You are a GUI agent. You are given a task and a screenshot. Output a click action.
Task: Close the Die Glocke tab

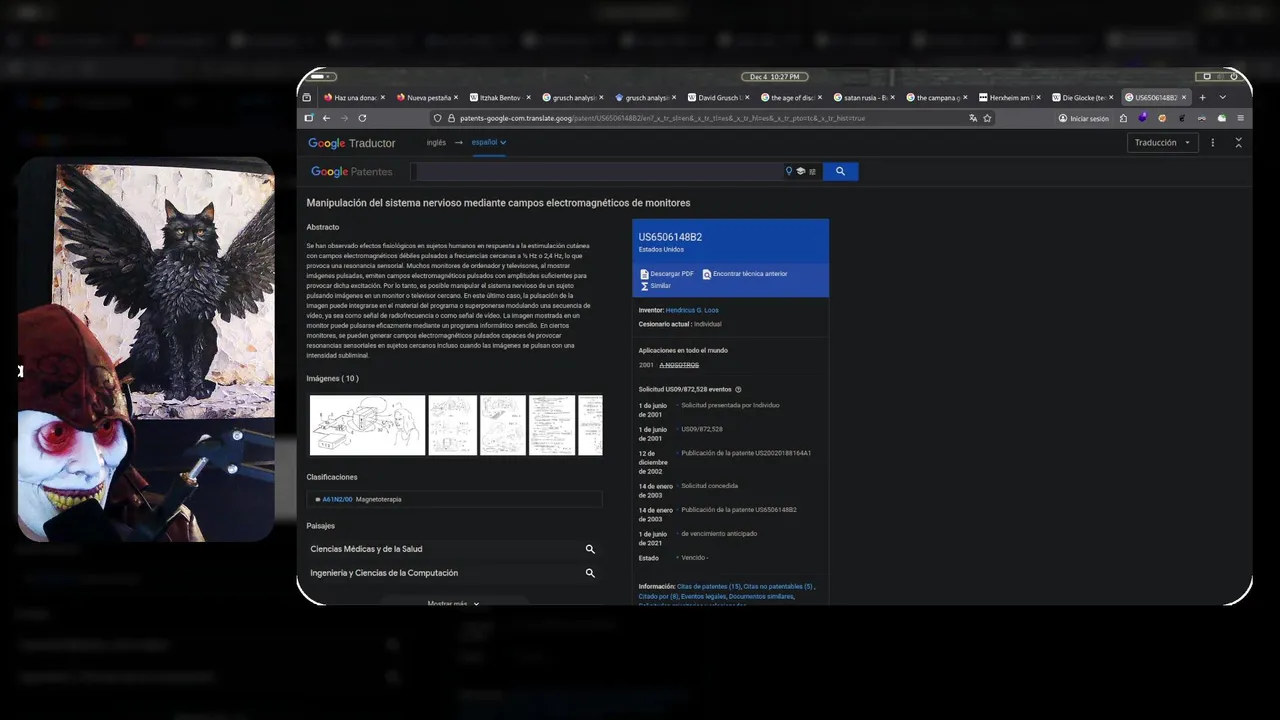[x=1111, y=98]
